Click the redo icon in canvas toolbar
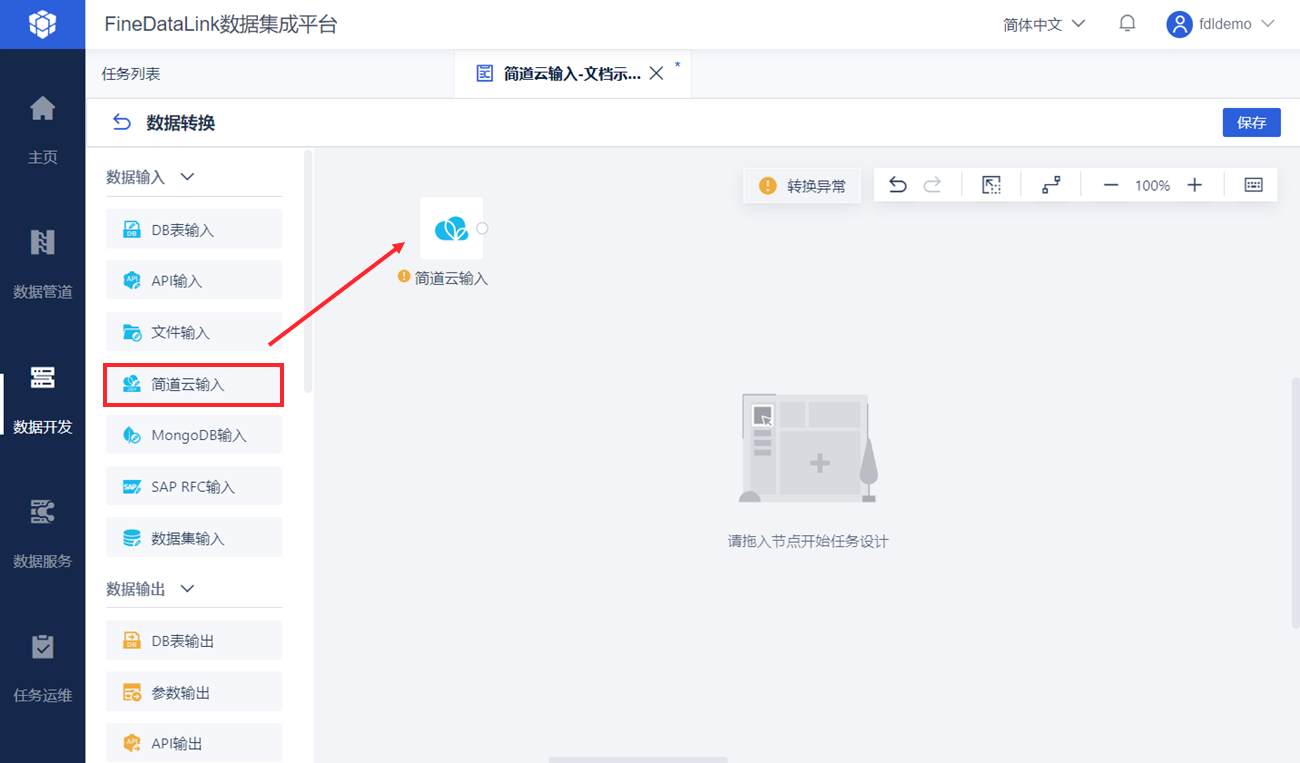The height and width of the screenshot is (763, 1300). point(932,185)
